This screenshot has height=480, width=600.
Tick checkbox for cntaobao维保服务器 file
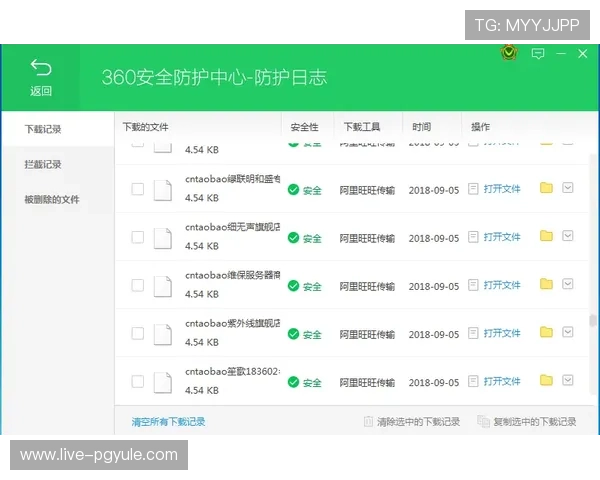click(x=138, y=285)
